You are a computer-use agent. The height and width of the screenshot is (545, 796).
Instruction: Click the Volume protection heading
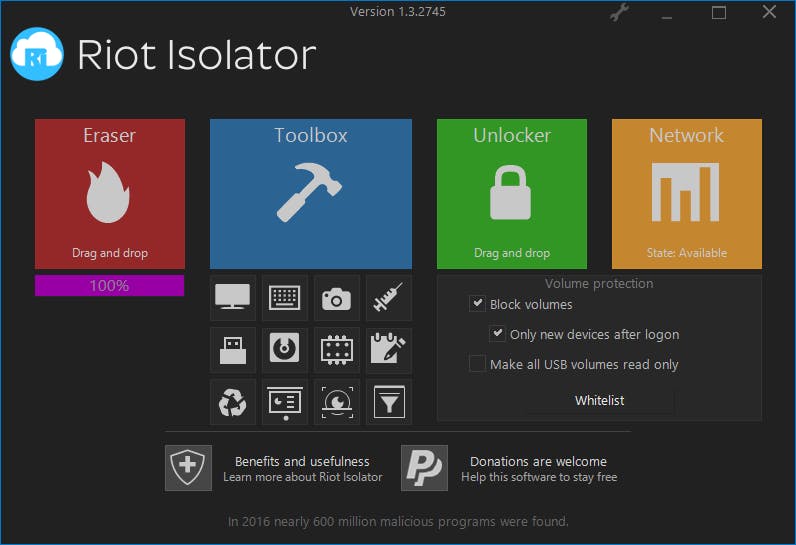coord(599,283)
